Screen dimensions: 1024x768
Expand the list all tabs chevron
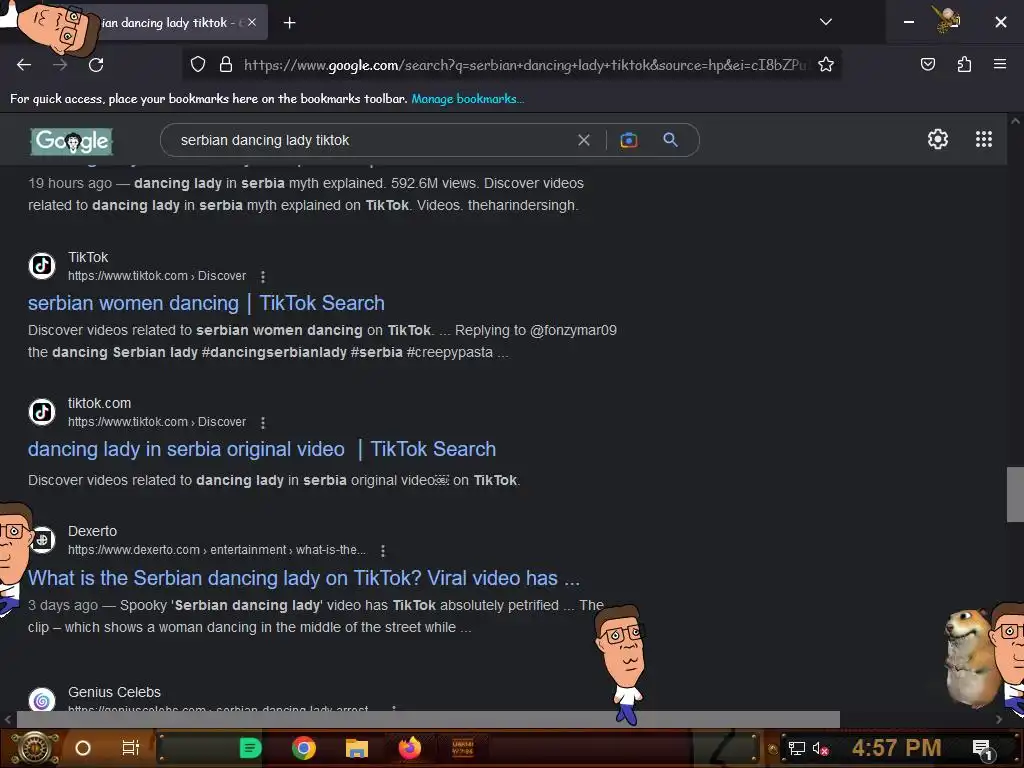tap(825, 22)
